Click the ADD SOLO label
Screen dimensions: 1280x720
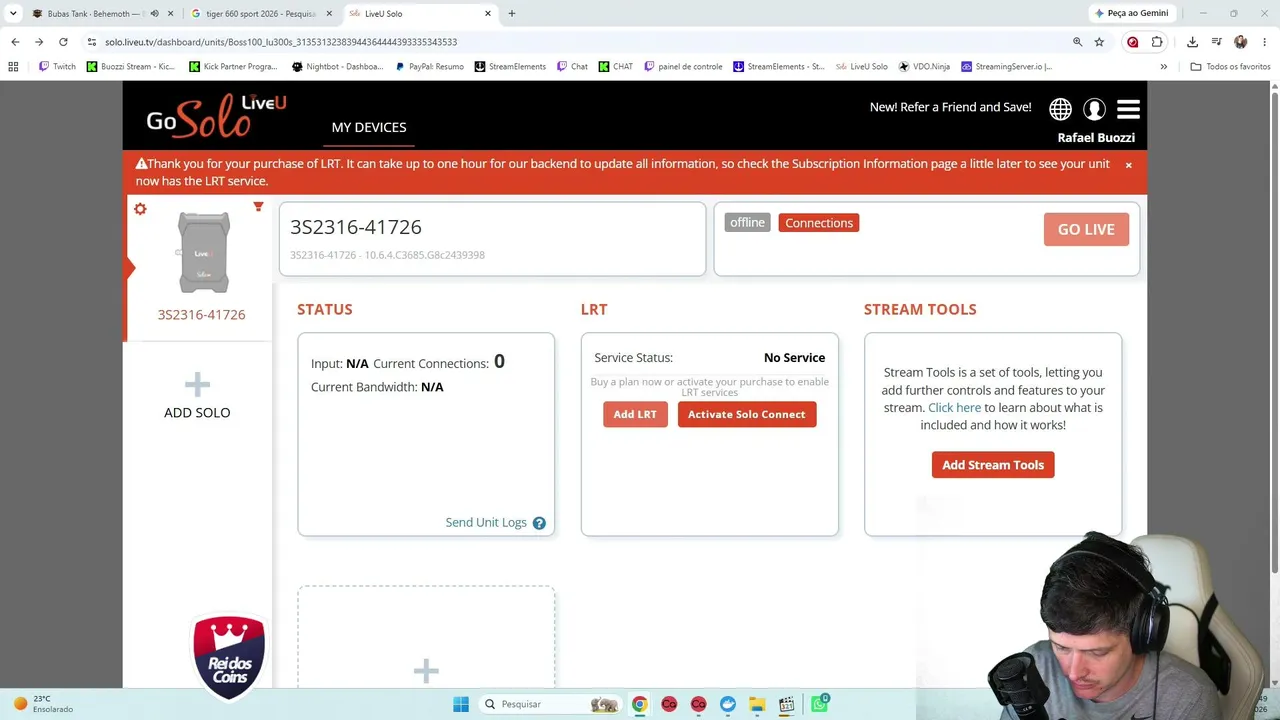[197, 413]
